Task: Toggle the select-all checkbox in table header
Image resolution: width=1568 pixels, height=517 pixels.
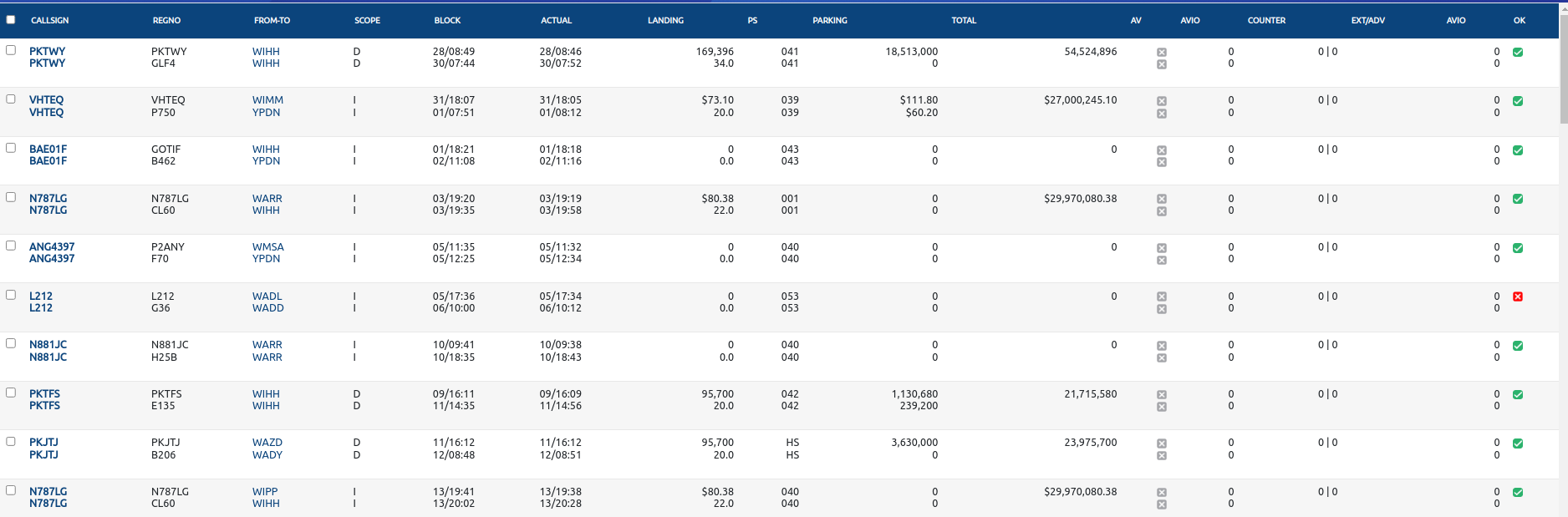Action: tap(11, 20)
